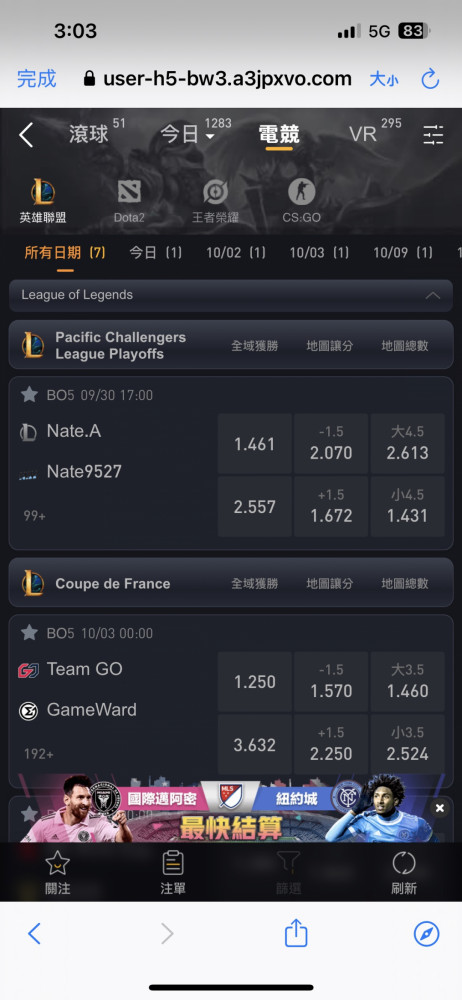Select the Dota2 game icon
The width and height of the screenshot is (462, 1000).
pyautogui.click(x=129, y=191)
